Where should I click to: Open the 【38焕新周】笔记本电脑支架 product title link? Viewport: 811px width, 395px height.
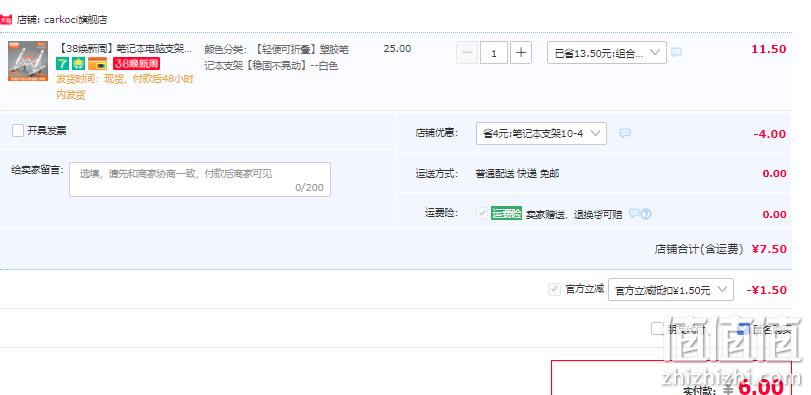tap(124, 49)
